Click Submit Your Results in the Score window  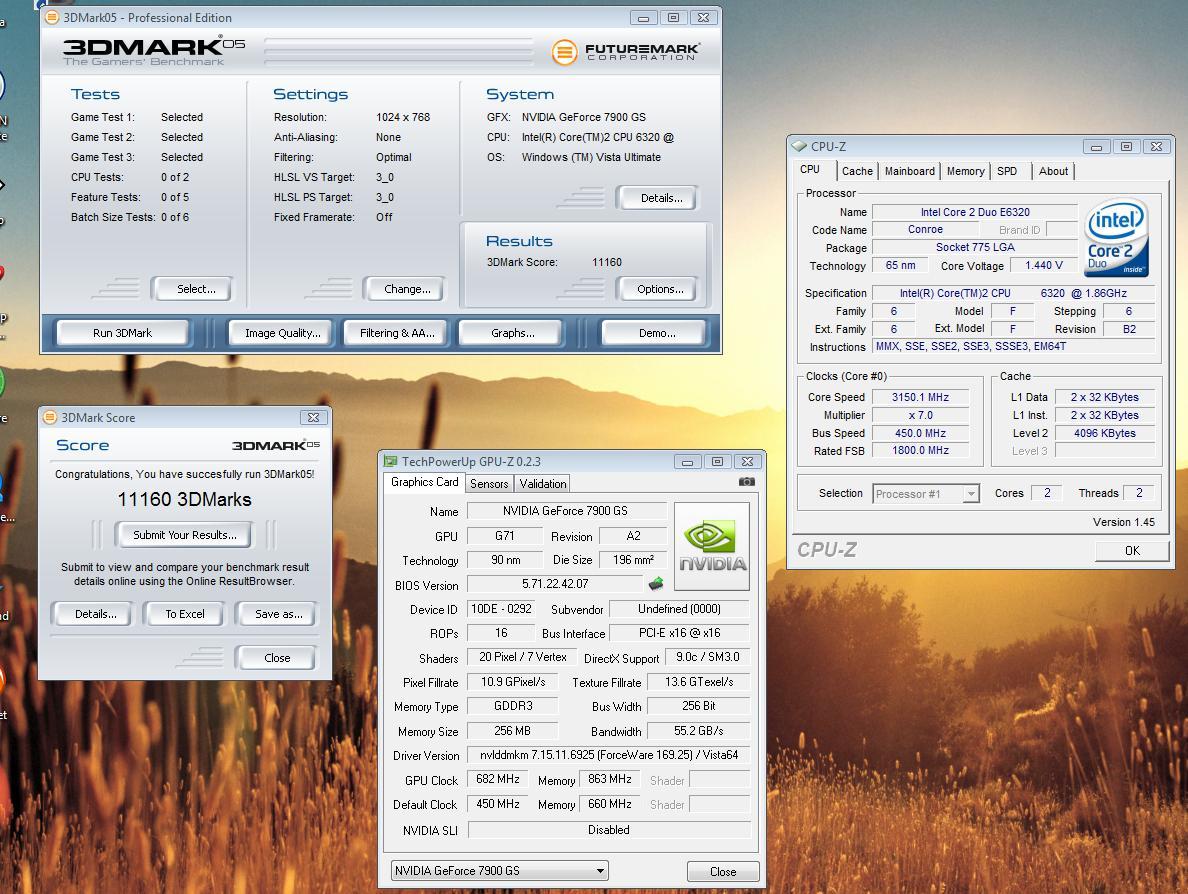pos(185,535)
